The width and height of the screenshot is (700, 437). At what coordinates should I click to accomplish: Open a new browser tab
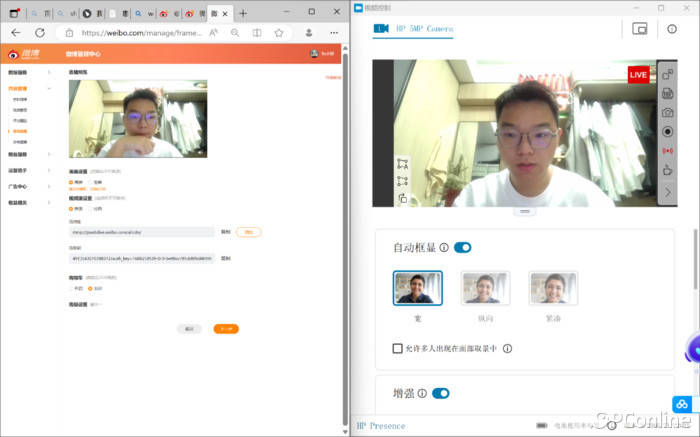(243, 14)
